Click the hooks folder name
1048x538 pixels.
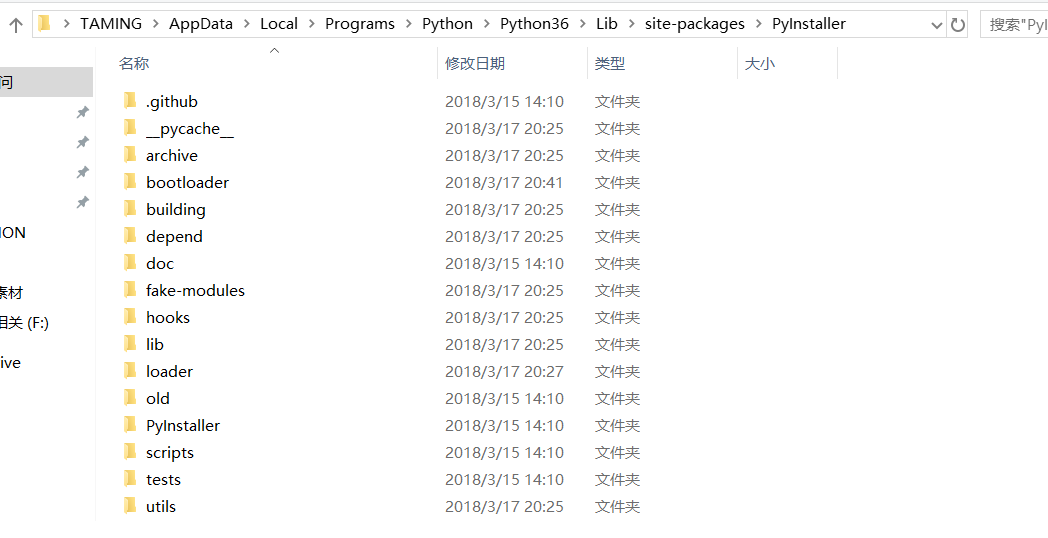(168, 317)
